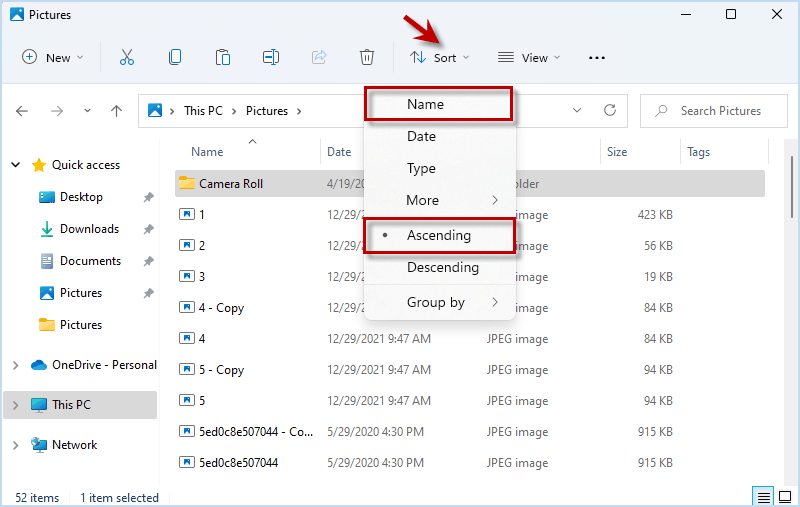The image size is (800, 507).
Task: Open the More submenu in Sort menu
Action: [439, 200]
